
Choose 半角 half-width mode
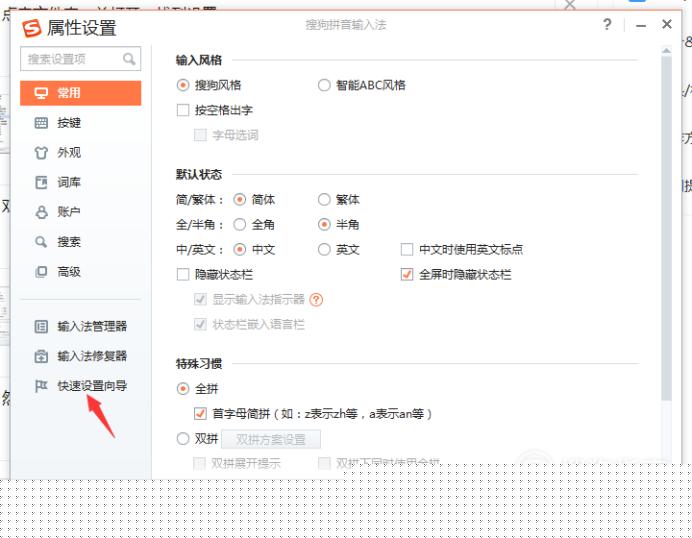pyautogui.click(x=324, y=225)
